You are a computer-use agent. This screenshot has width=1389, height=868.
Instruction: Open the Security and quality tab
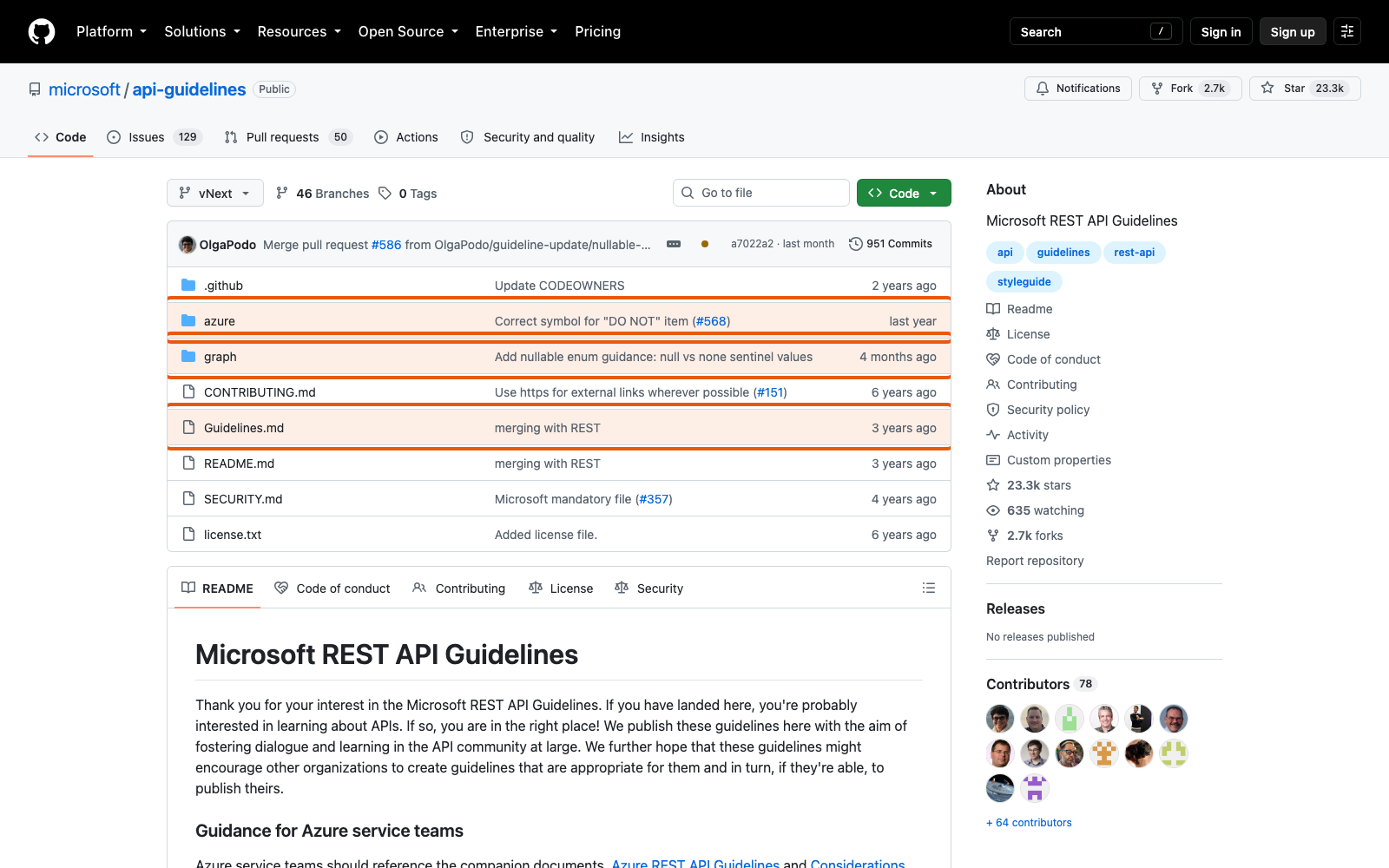click(x=527, y=137)
